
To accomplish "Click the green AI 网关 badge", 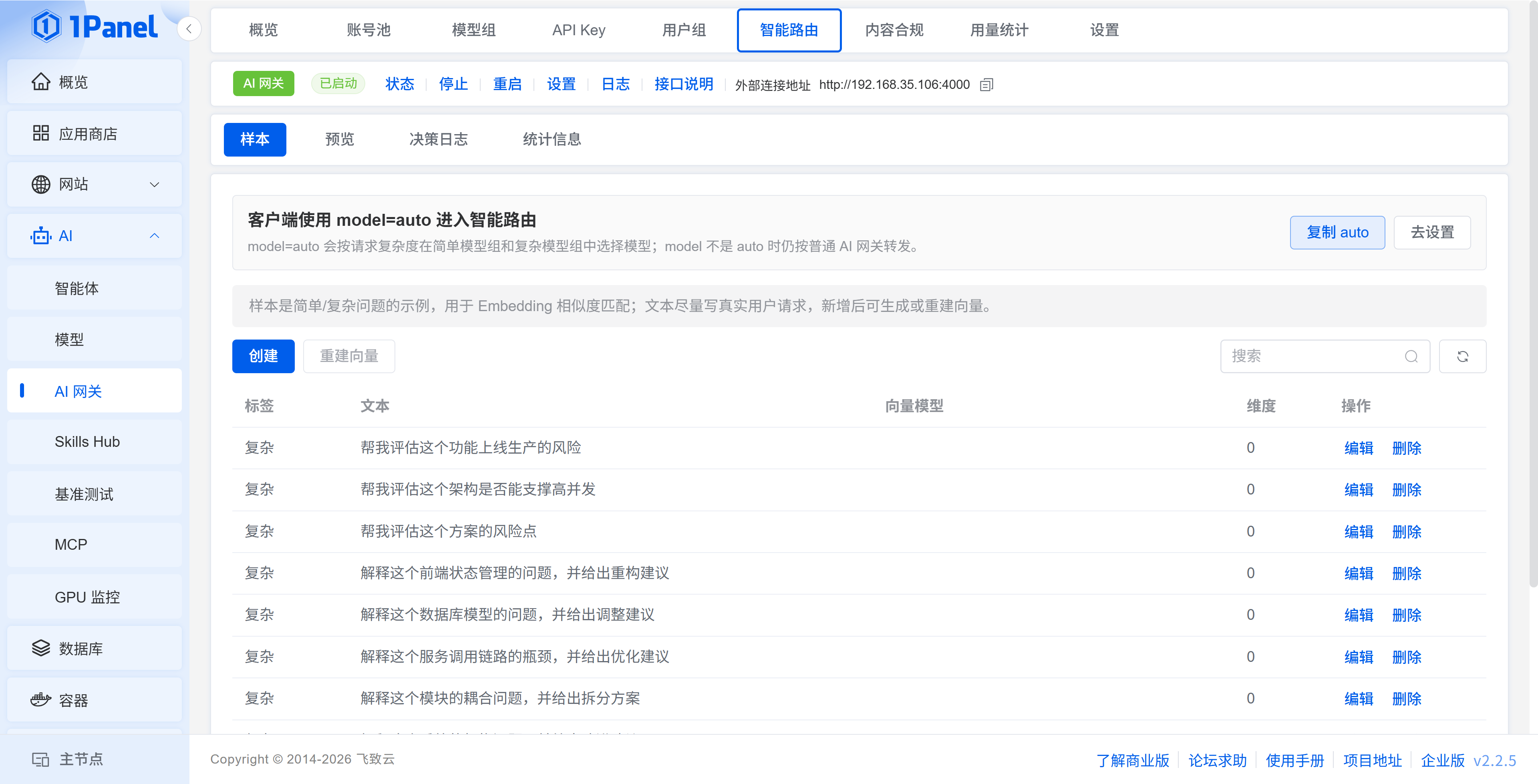I will [x=263, y=84].
